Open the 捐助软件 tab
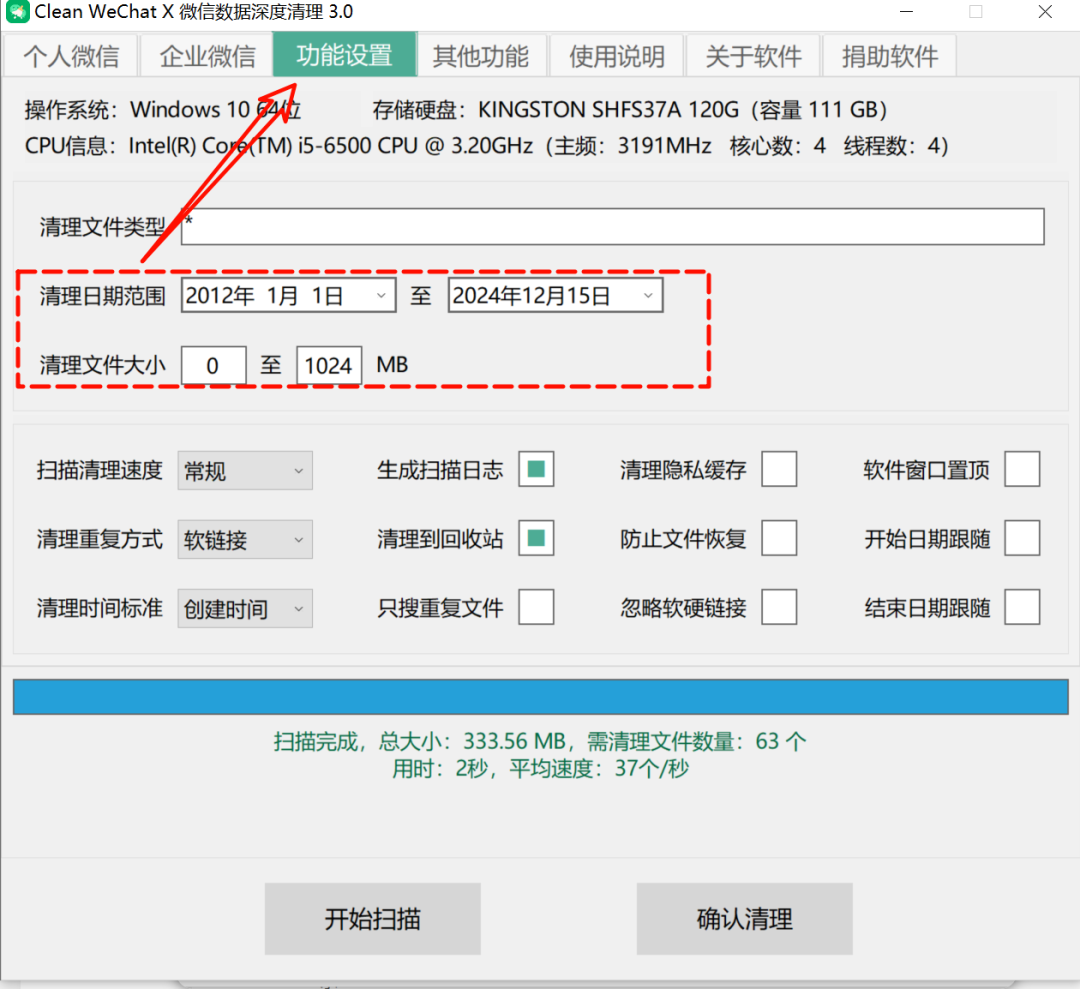 [888, 56]
